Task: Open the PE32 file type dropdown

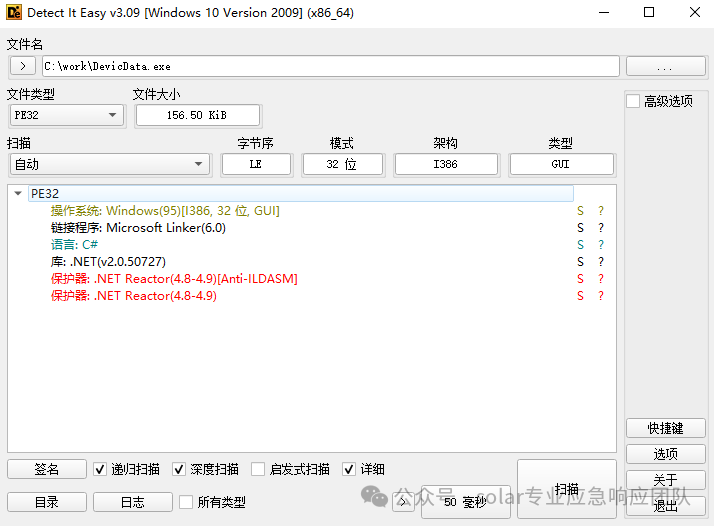Action: [66, 115]
